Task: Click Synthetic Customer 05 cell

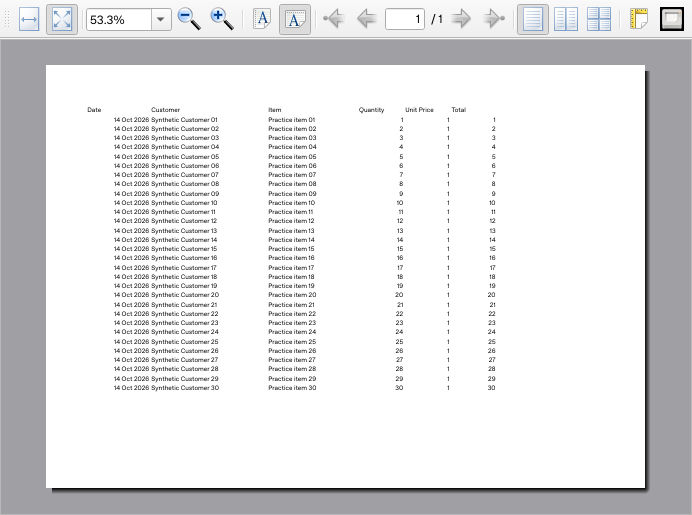Action: [x=185, y=157]
